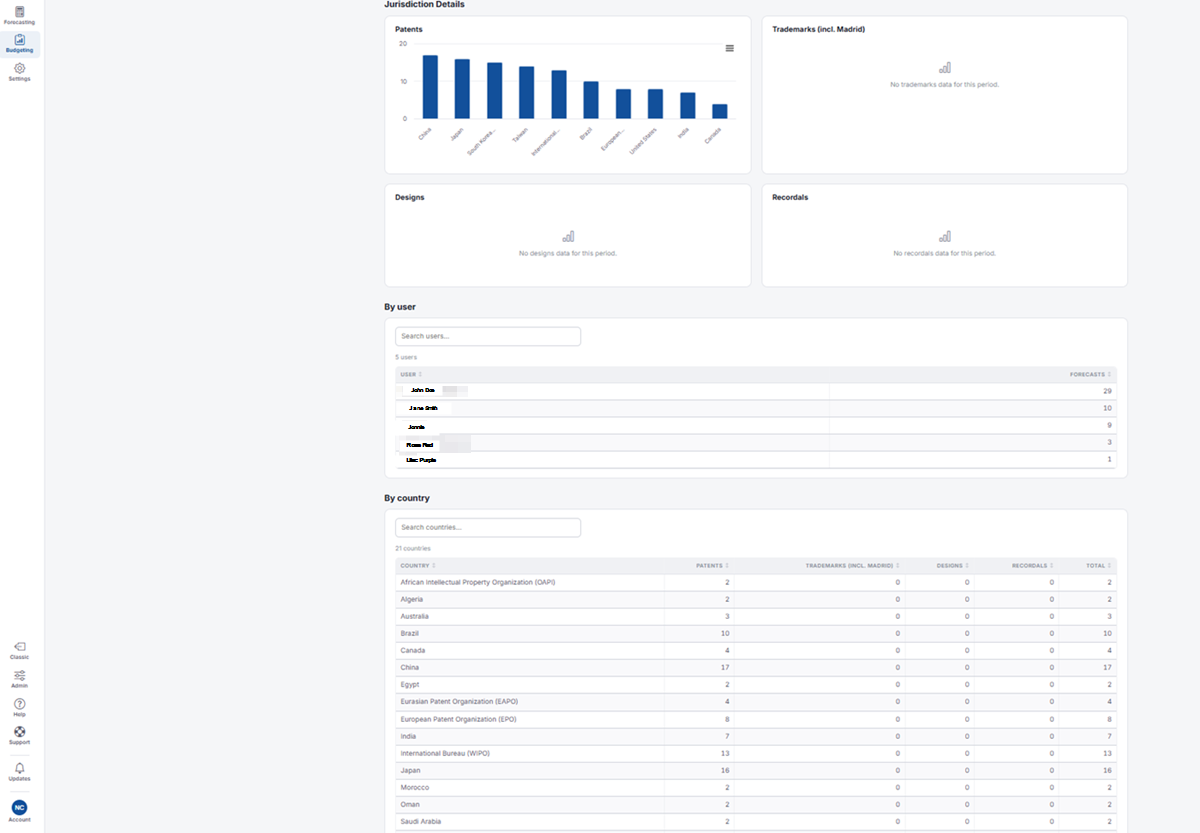Sort countries table by Patents column
Viewport: 1200px width, 833px height.
[x=712, y=566]
